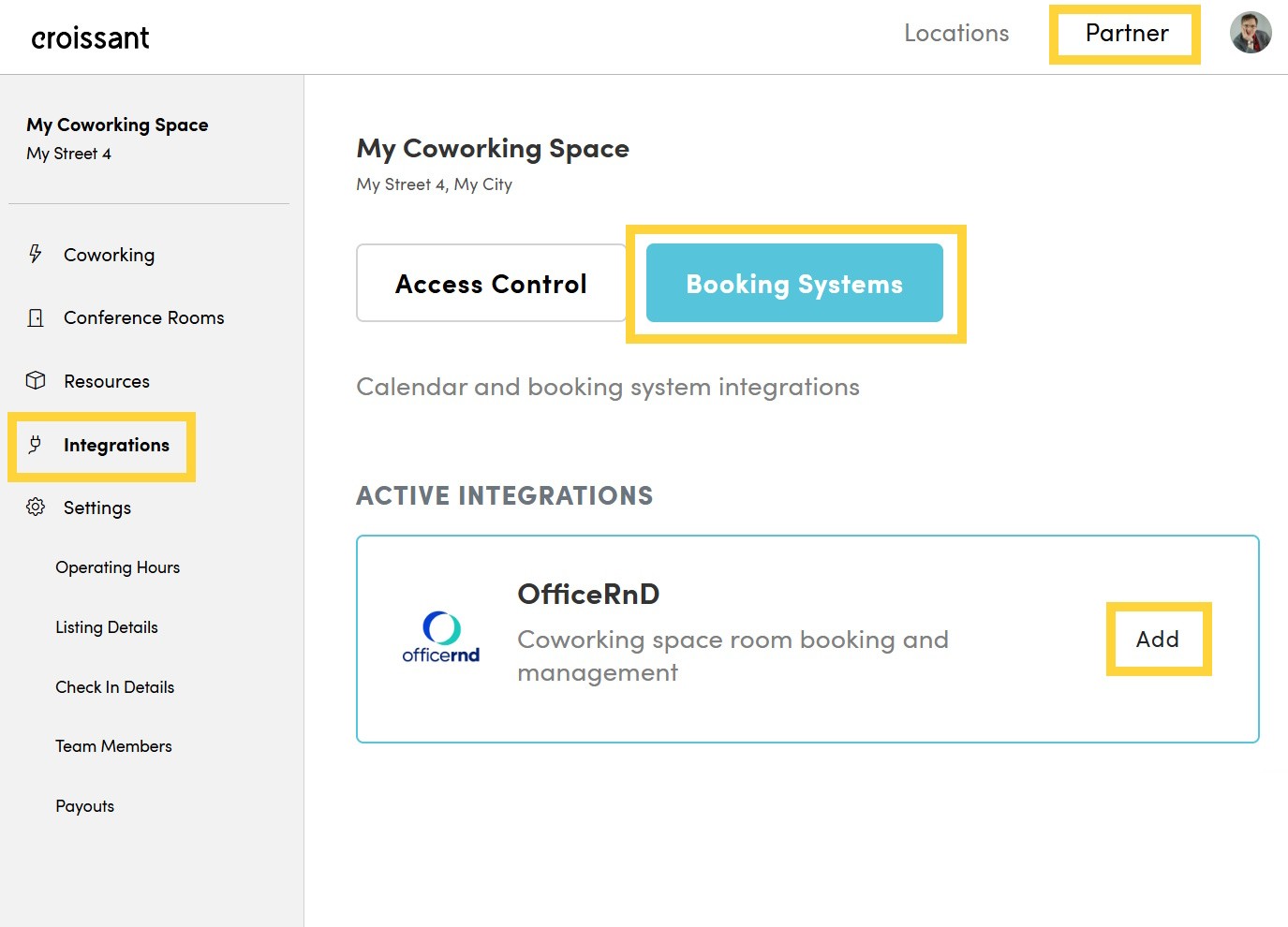
Task: Open the Operating Hours settings
Action: tap(117, 566)
